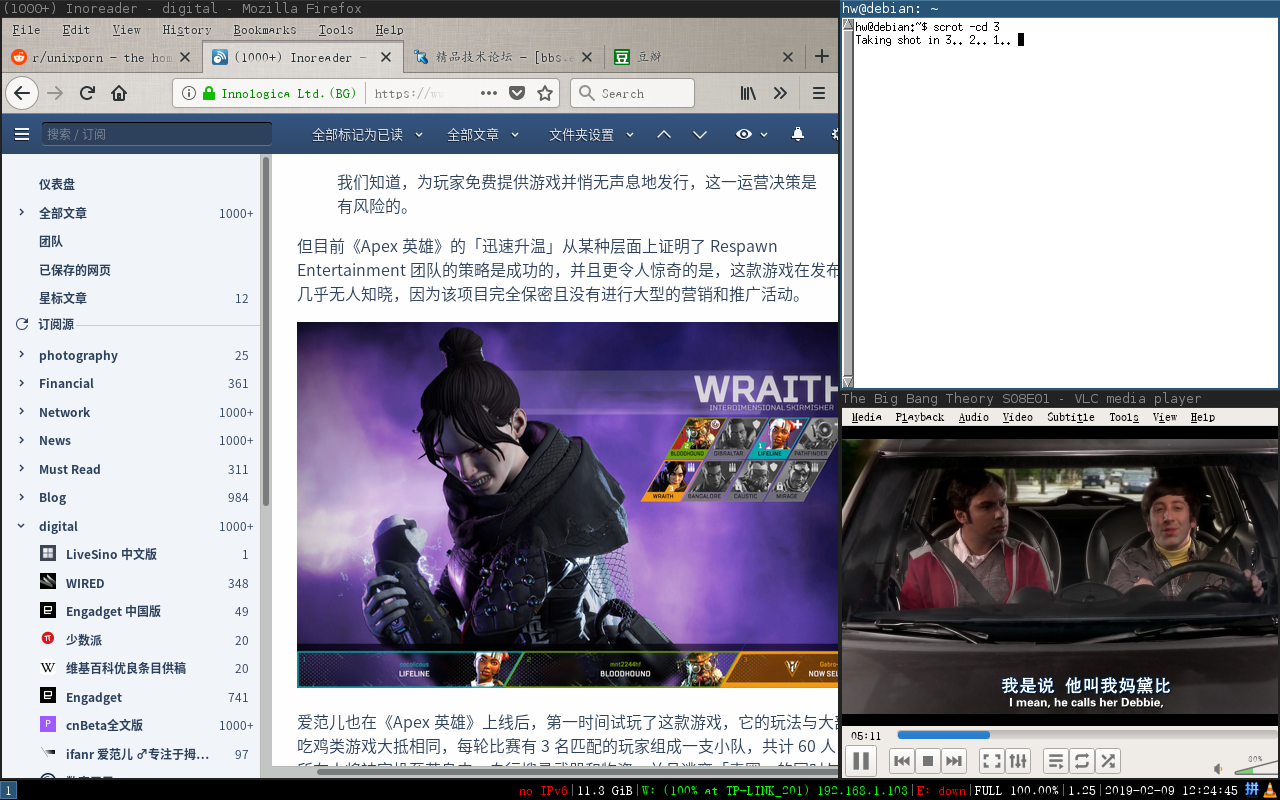This screenshot has width=1280, height=800.
Task: Open the 全部文章 filter dropdown
Action: point(483,134)
